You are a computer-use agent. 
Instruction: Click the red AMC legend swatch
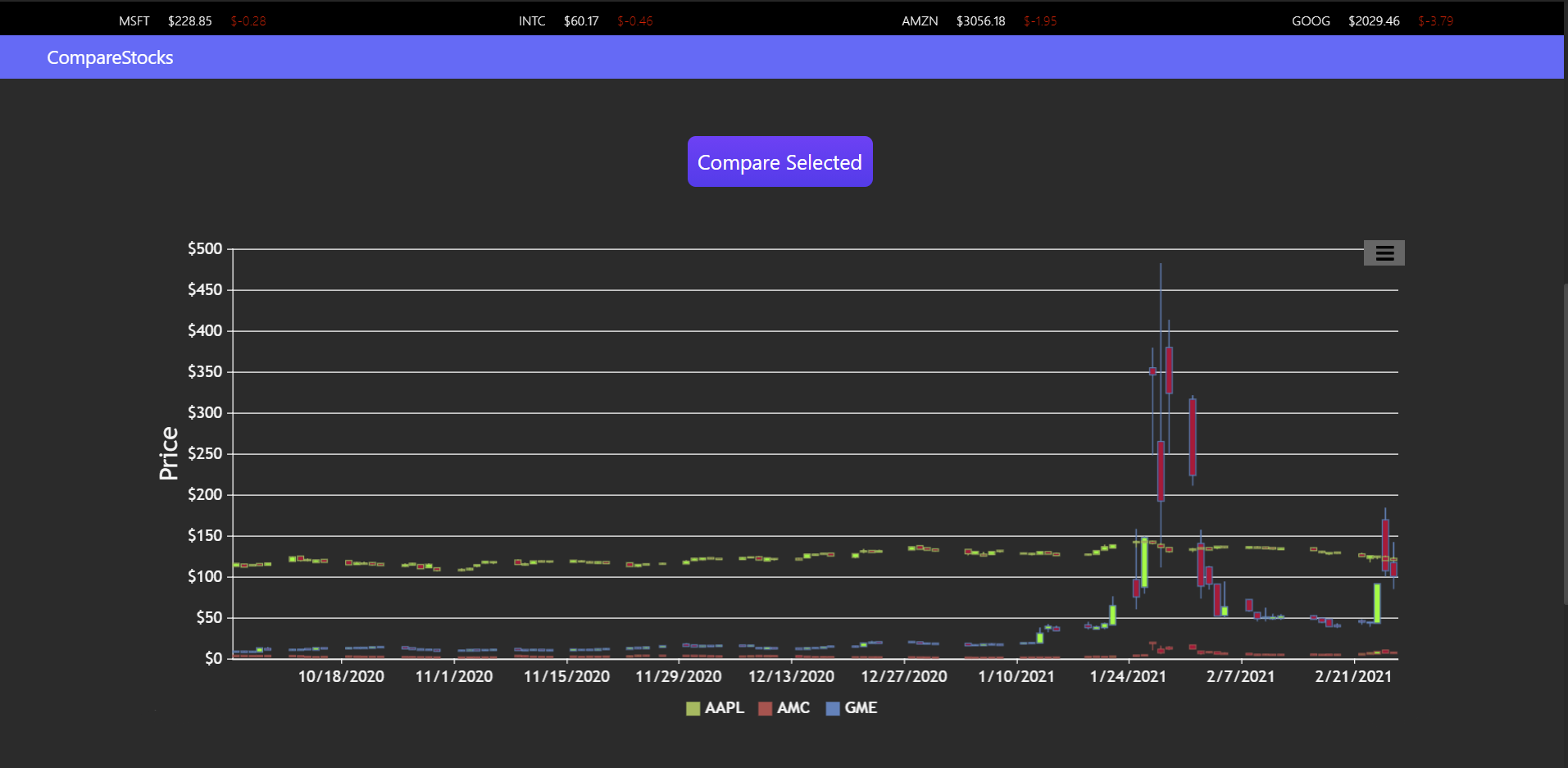point(766,709)
